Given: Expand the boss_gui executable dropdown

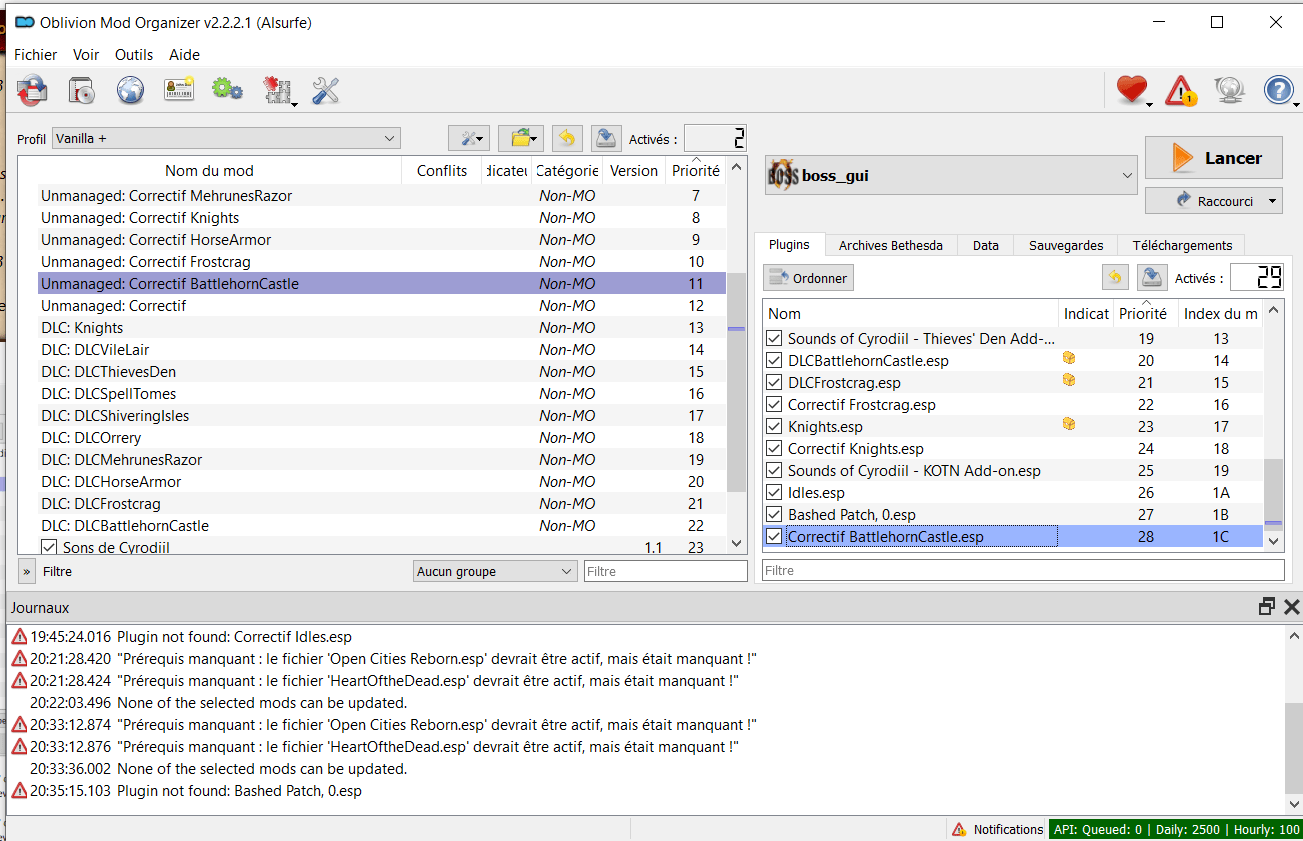Looking at the screenshot, I should (x=951, y=176).
